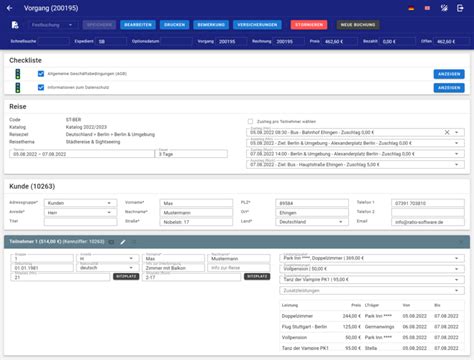Click the traffic light icon in Datenschutz row
This screenshot has width=474, height=360.
coord(18,87)
